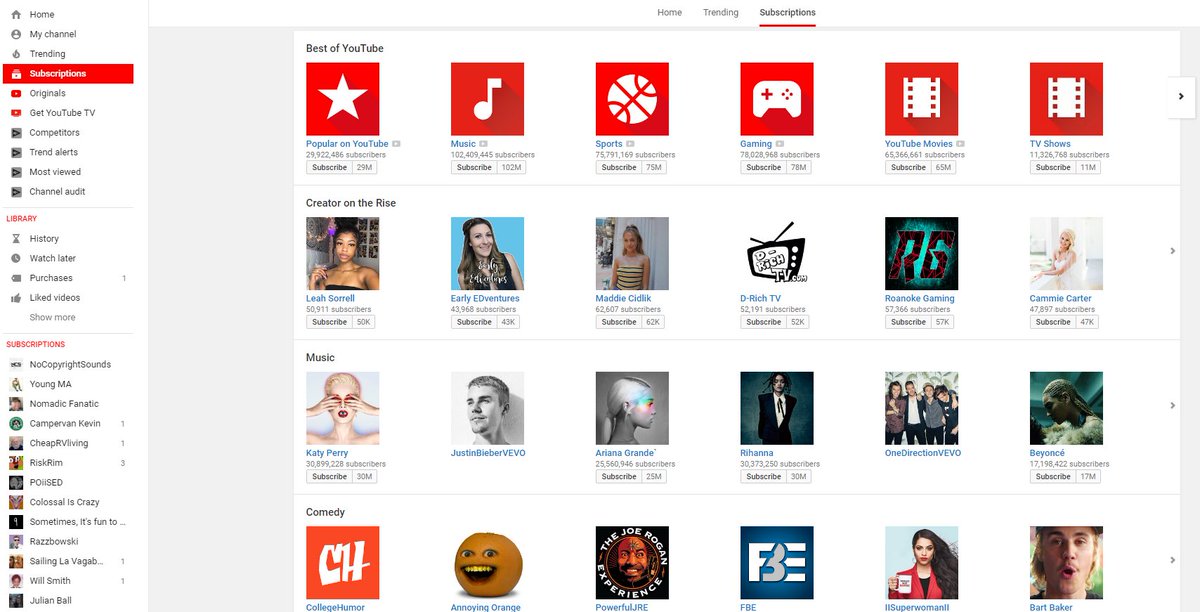Subscribe to Beyoncé
The image size is (1200, 612).
(1053, 476)
